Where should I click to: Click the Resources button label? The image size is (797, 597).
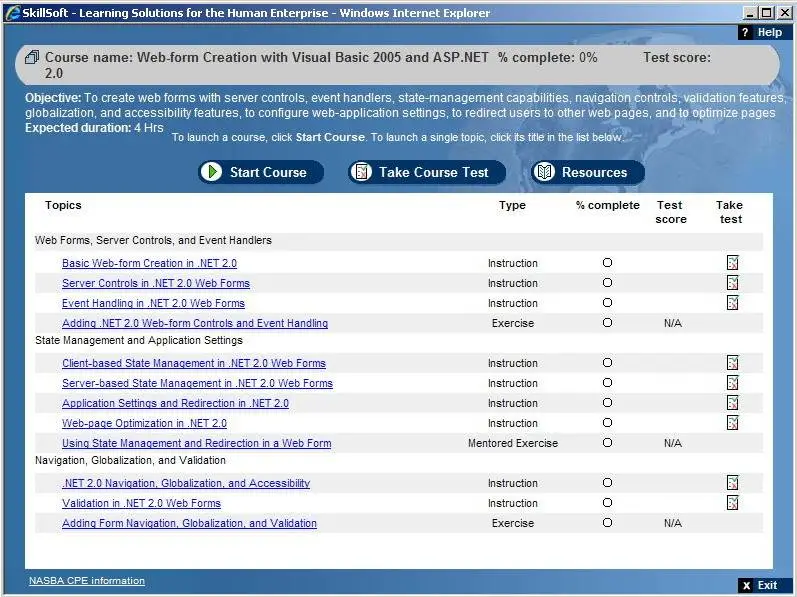click(594, 172)
